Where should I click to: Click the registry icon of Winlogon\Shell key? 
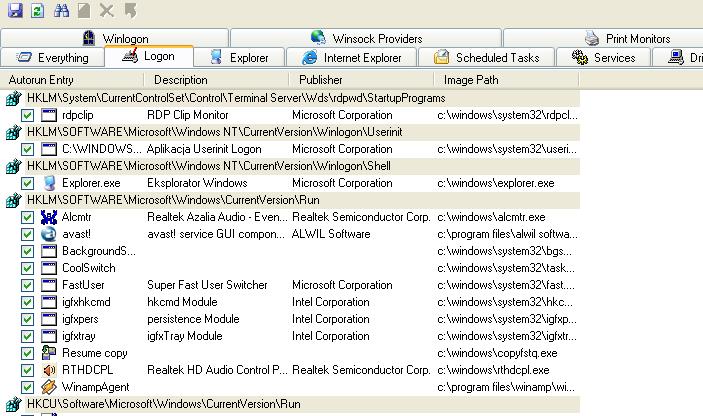pos(13,166)
